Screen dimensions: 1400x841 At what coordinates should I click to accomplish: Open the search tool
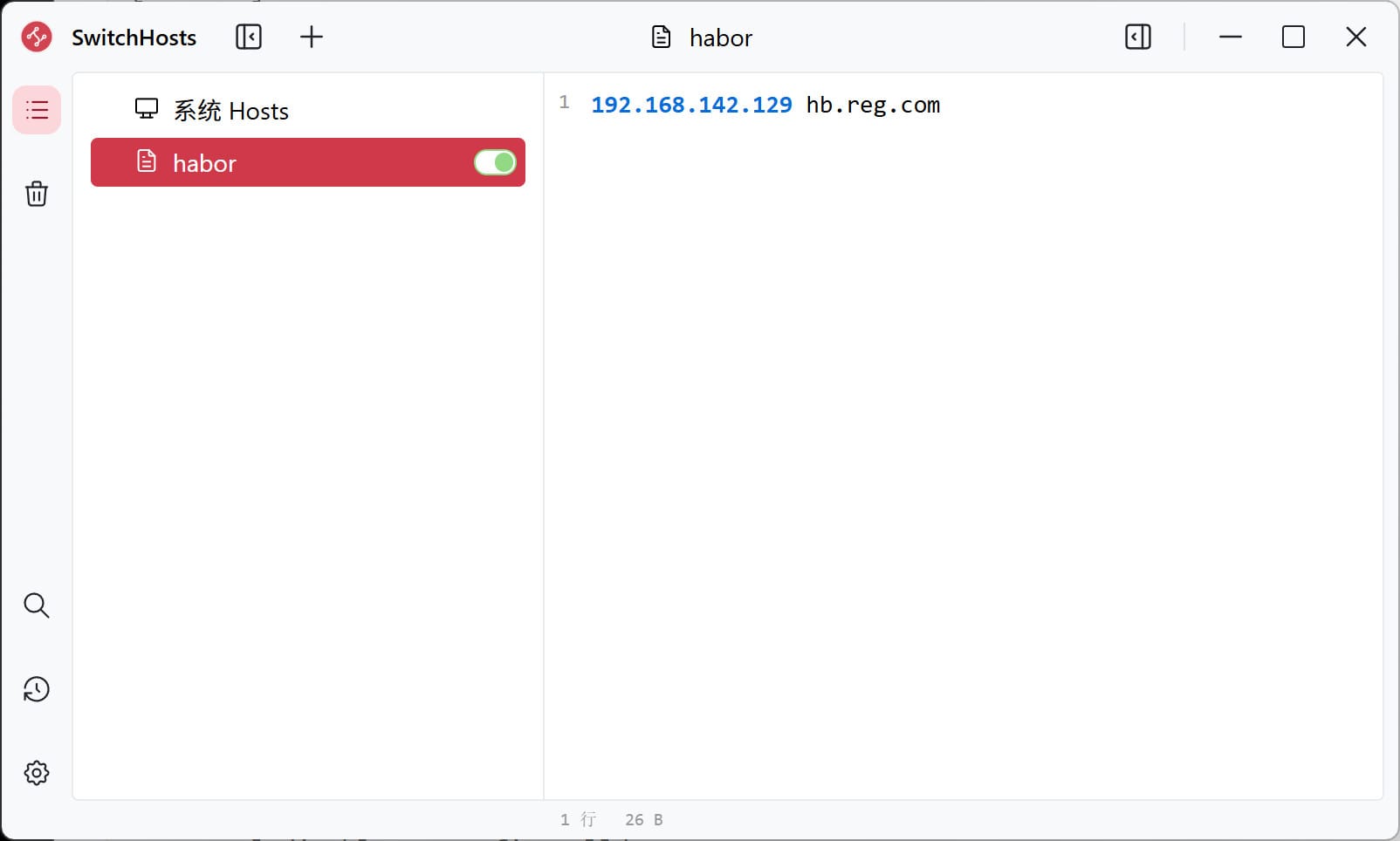(x=37, y=605)
